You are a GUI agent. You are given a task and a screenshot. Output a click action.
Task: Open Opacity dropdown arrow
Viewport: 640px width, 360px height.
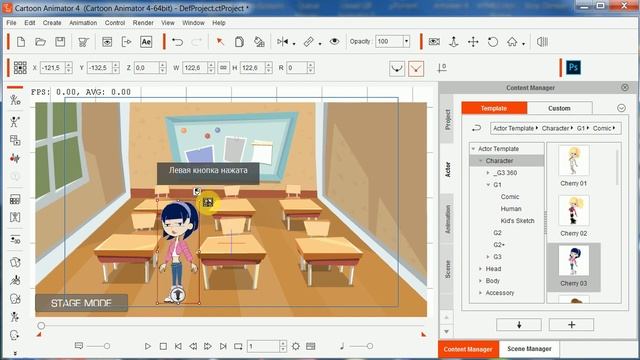pos(406,41)
